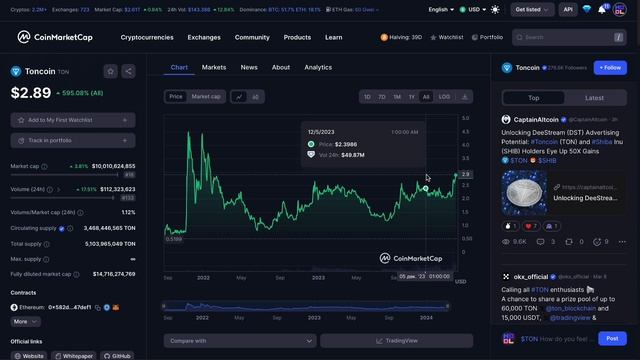The height and width of the screenshot is (360, 640).
Task: Expand Add to My First Watchlist plus
Action: (125, 120)
